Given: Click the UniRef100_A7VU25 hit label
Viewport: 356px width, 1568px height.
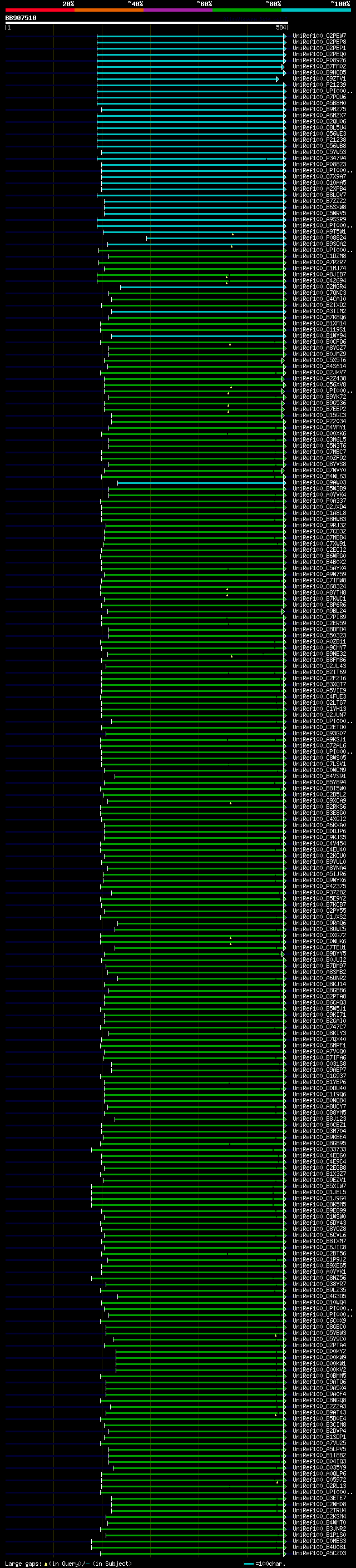Looking at the screenshot, I should (319, 1443).
